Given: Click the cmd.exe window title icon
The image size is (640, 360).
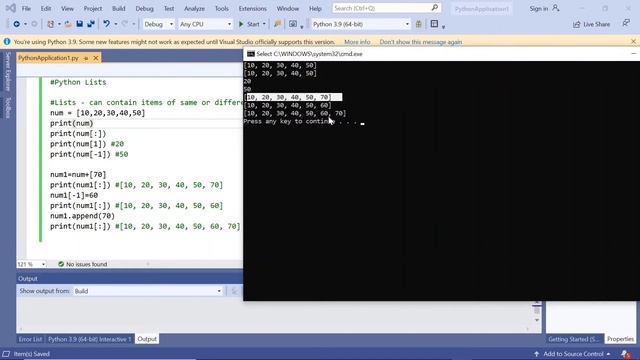Looking at the screenshot, I should (x=251, y=54).
